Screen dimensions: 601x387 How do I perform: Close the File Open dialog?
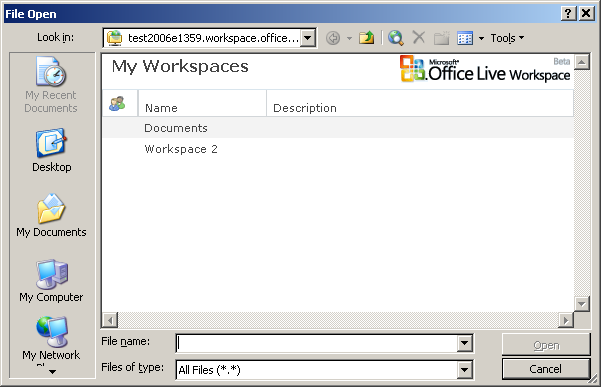(x=586, y=14)
